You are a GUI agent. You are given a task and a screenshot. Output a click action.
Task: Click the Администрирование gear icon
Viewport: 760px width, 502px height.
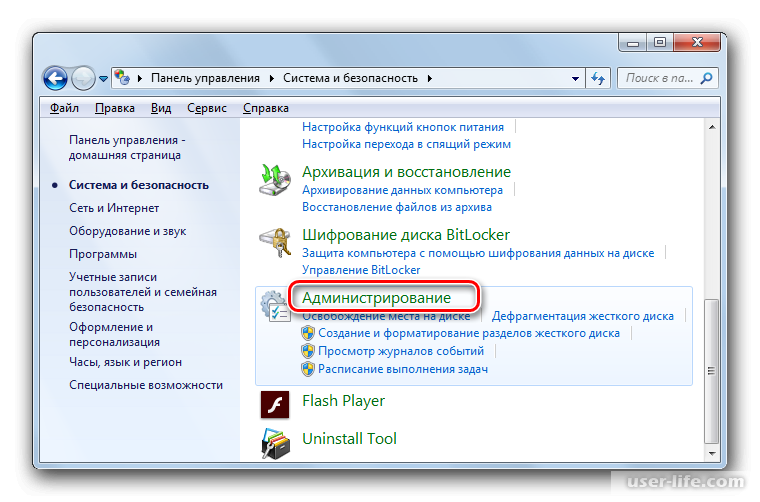[x=275, y=306]
